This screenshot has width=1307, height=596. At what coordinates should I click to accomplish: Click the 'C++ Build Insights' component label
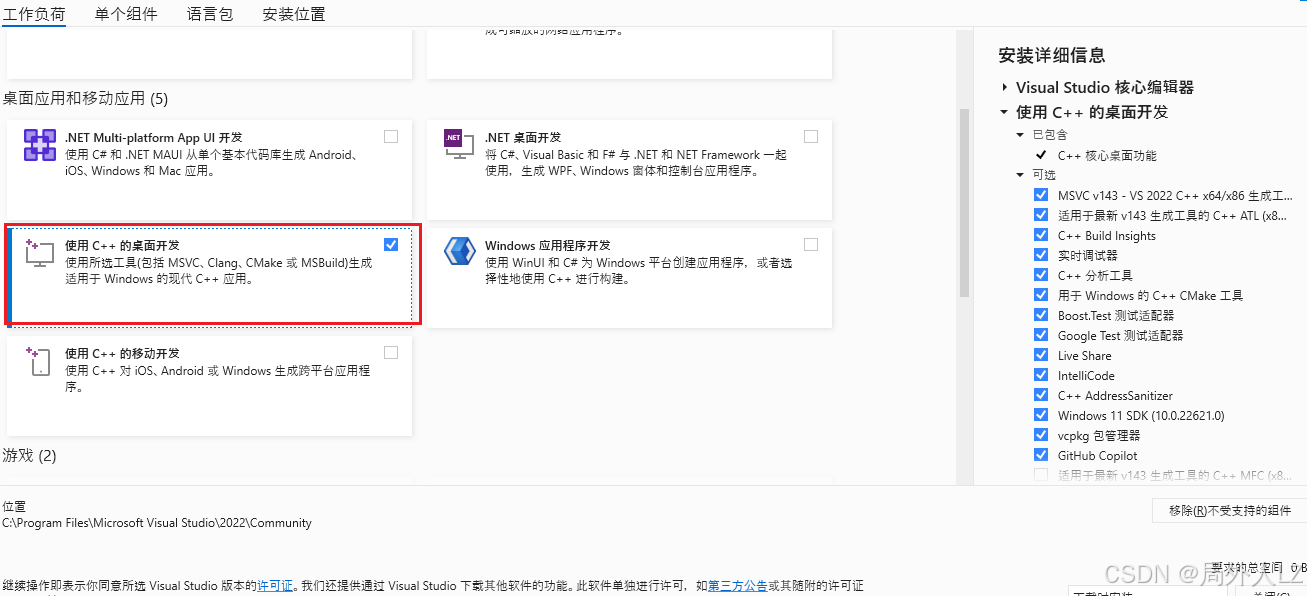pyautogui.click(x=1107, y=235)
